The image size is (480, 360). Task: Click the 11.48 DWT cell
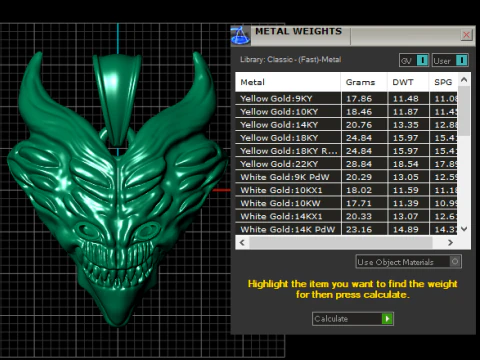408,98
